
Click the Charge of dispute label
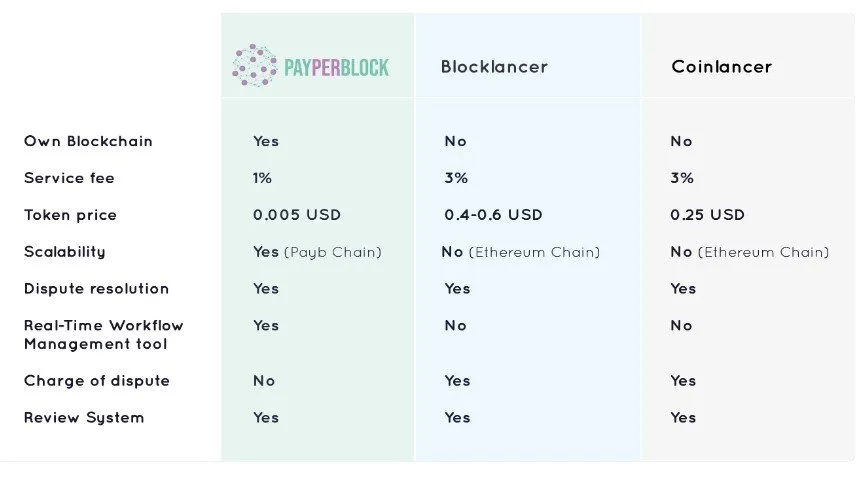point(97,381)
